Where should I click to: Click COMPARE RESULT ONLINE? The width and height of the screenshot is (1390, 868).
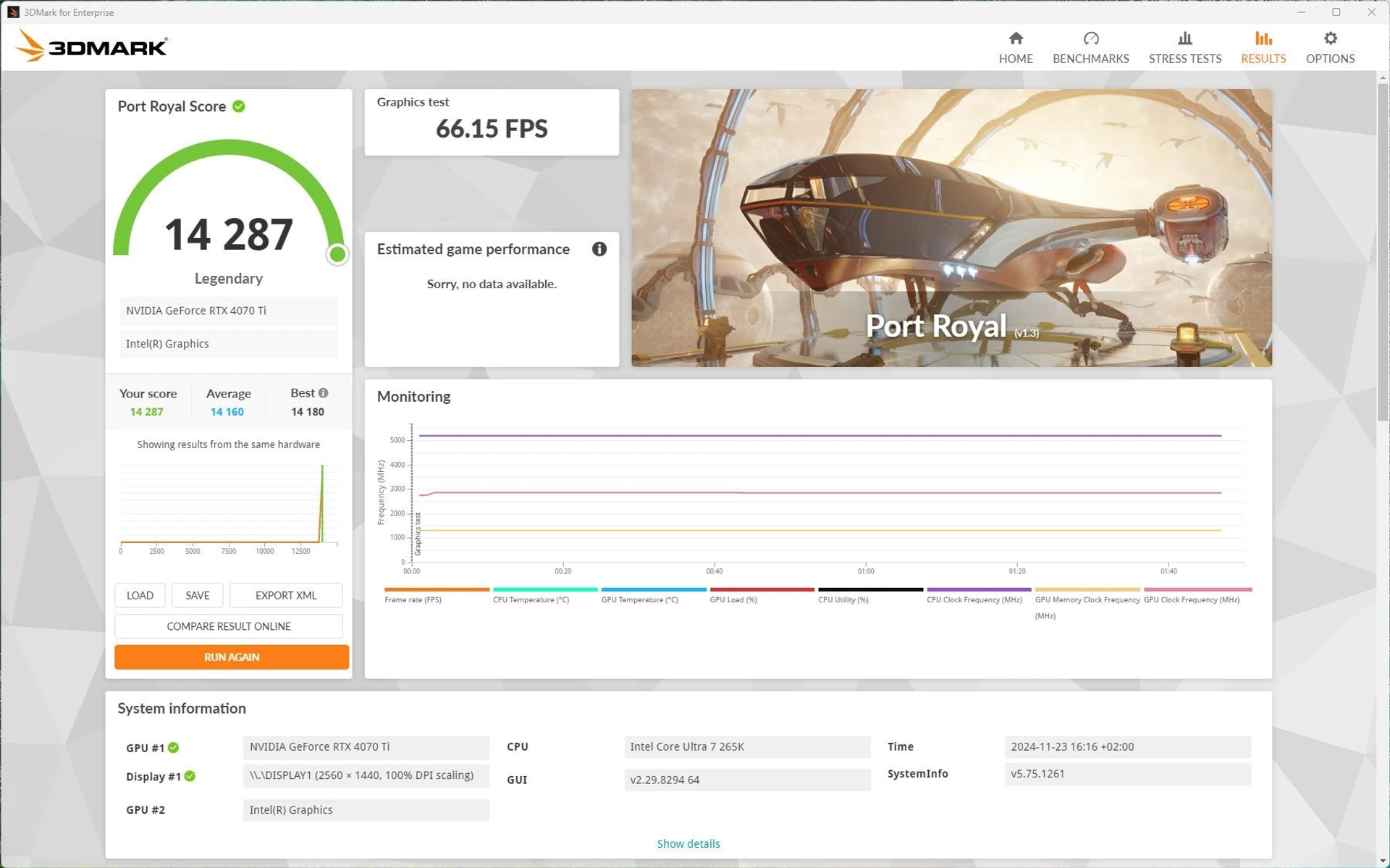(x=228, y=626)
